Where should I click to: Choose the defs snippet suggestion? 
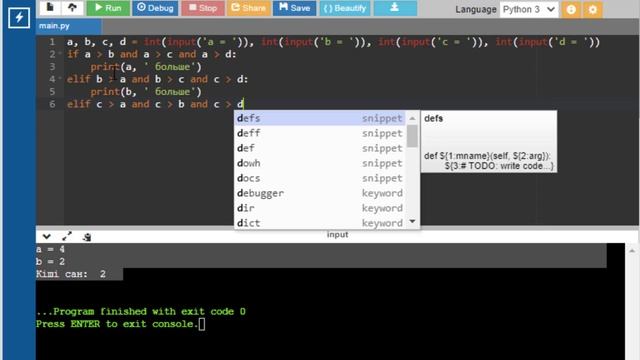[320, 118]
